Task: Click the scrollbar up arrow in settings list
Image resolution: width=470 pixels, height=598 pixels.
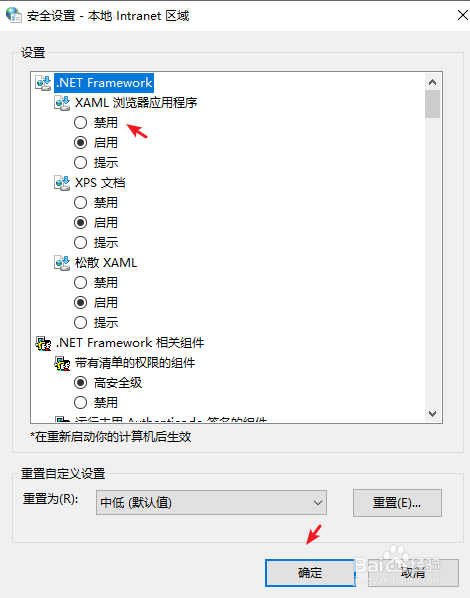Action: coord(432,82)
